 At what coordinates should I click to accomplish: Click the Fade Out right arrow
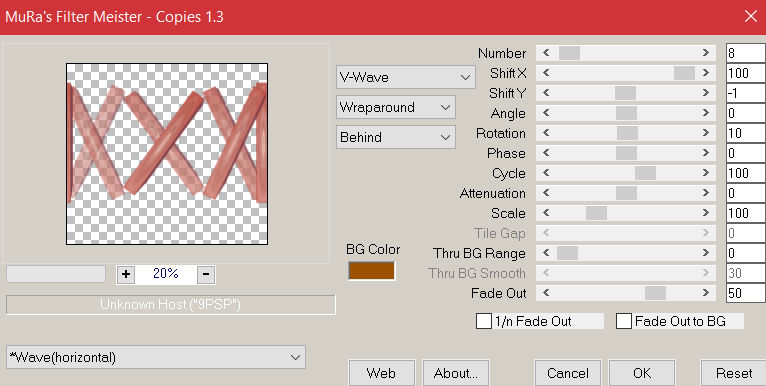pyautogui.click(x=706, y=293)
